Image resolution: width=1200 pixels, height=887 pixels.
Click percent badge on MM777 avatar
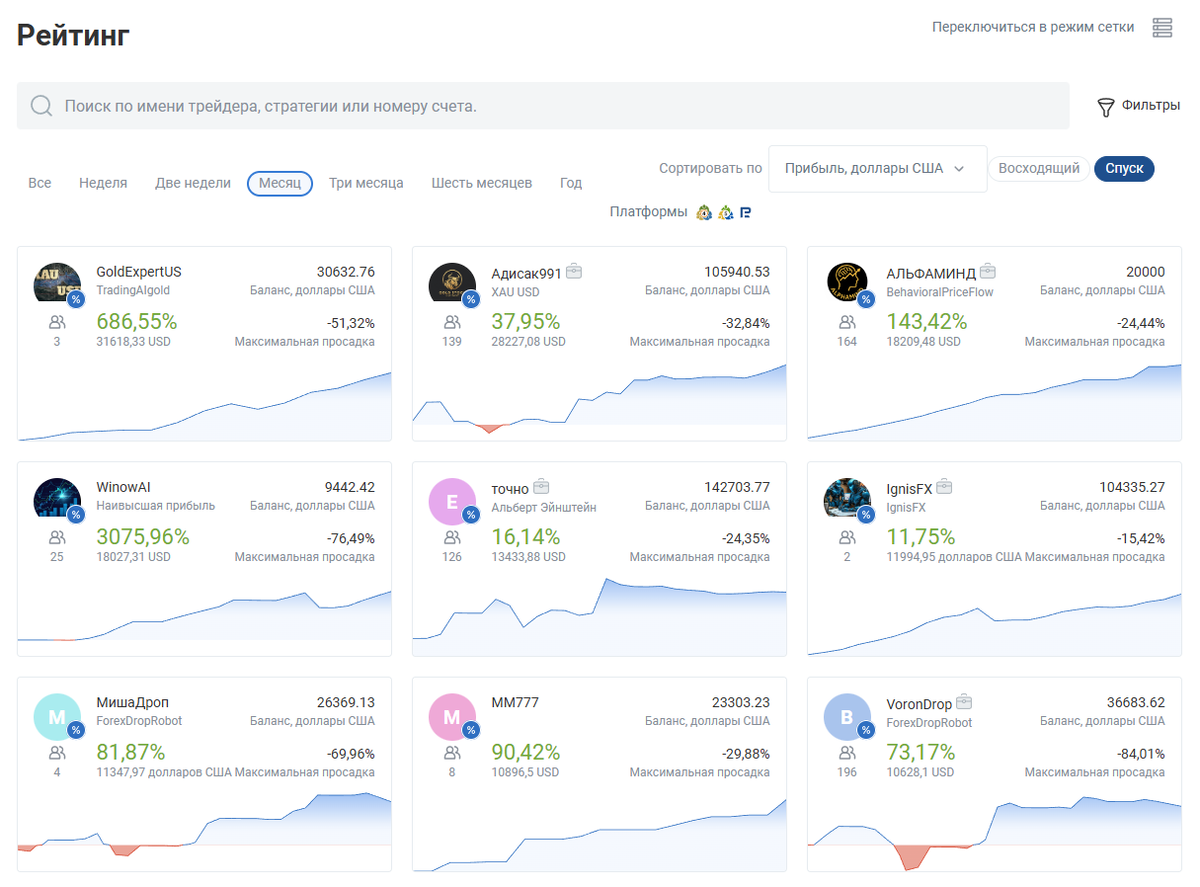[471, 730]
